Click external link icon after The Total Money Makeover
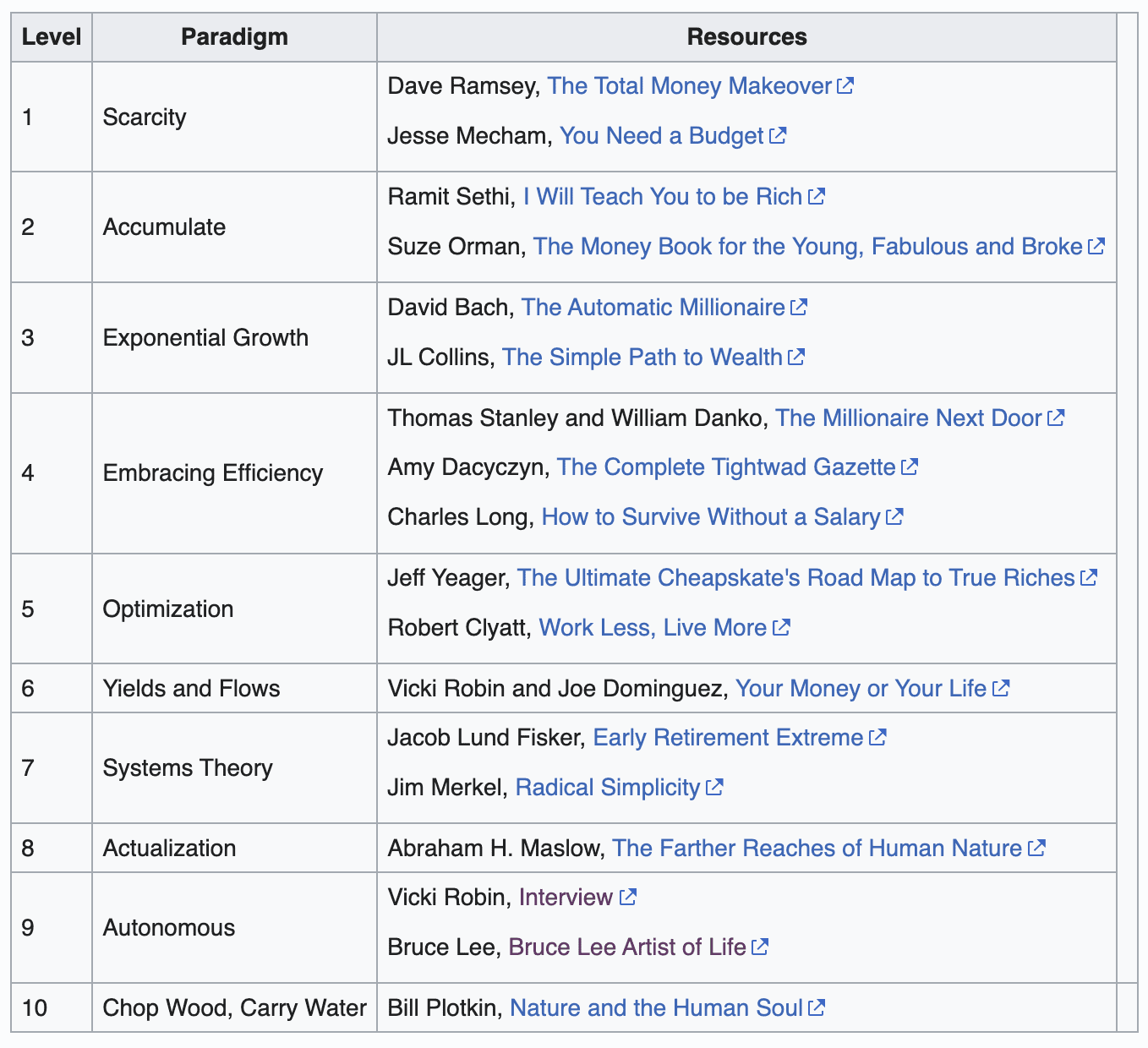This screenshot has width=1148, height=1048. point(845,85)
